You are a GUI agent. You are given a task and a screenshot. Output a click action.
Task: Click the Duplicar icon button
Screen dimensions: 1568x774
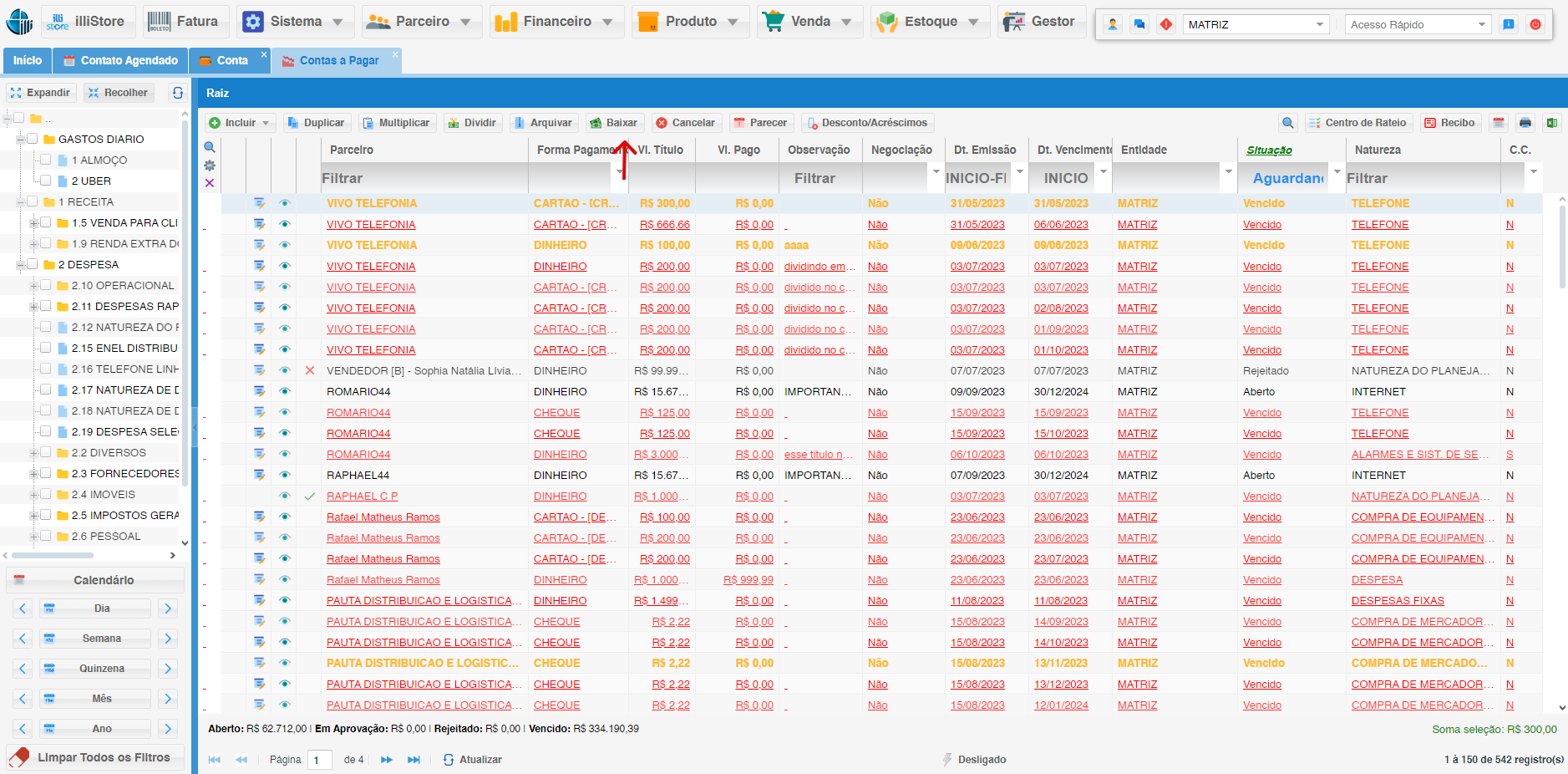coord(316,123)
